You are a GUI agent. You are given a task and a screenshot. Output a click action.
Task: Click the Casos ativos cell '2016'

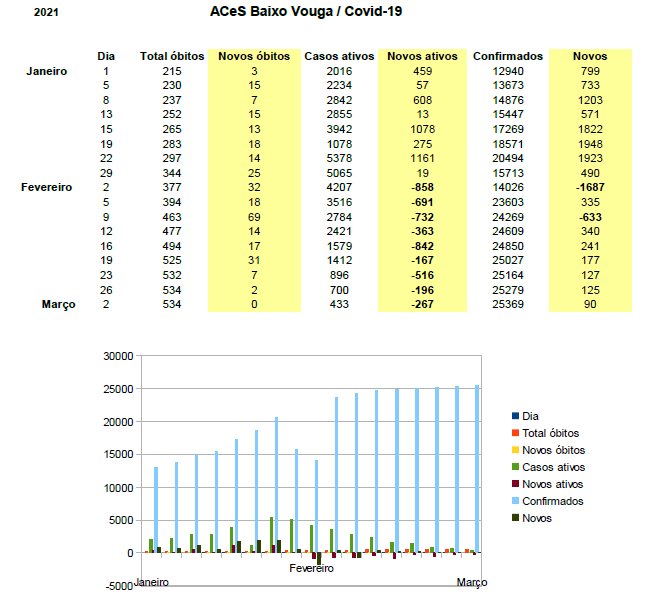tap(339, 71)
